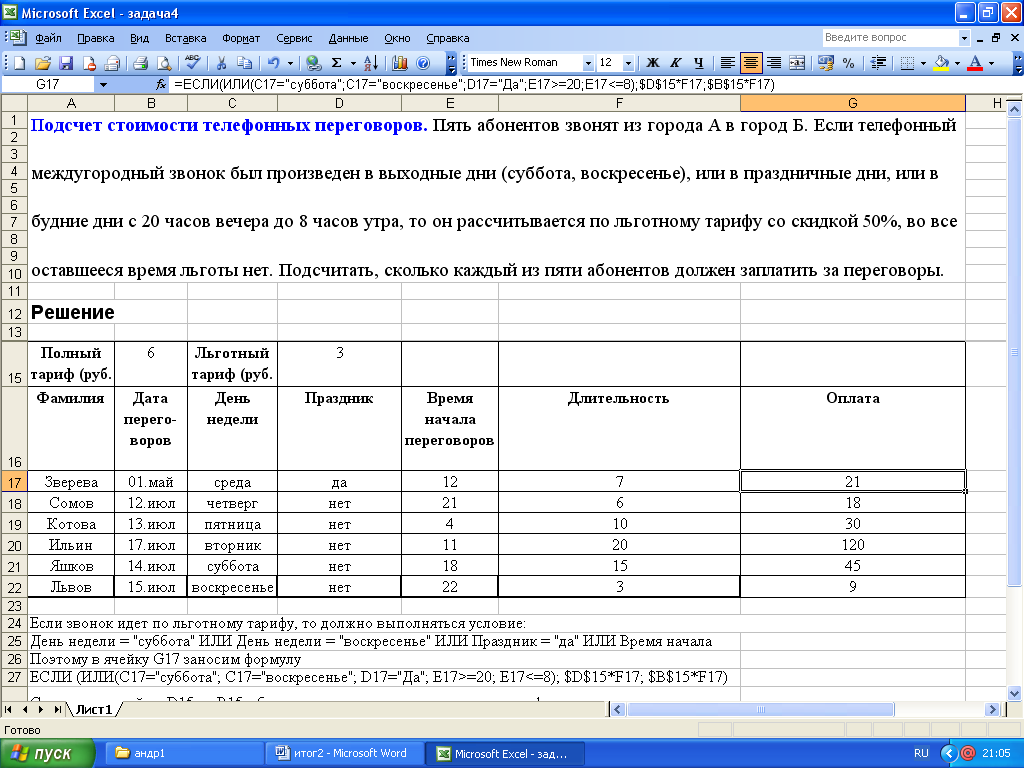Click the Open file folder icon
The image size is (1024, 768).
point(42,63)
